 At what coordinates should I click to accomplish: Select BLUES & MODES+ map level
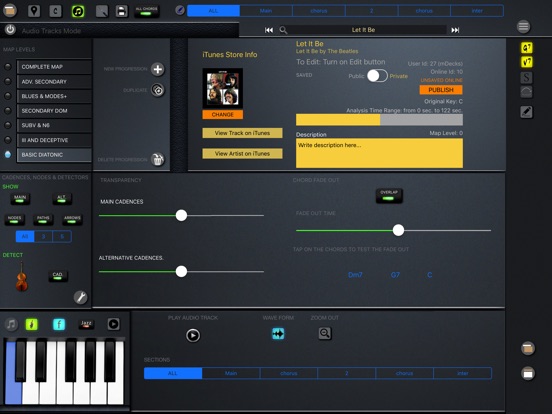point(54,96)
